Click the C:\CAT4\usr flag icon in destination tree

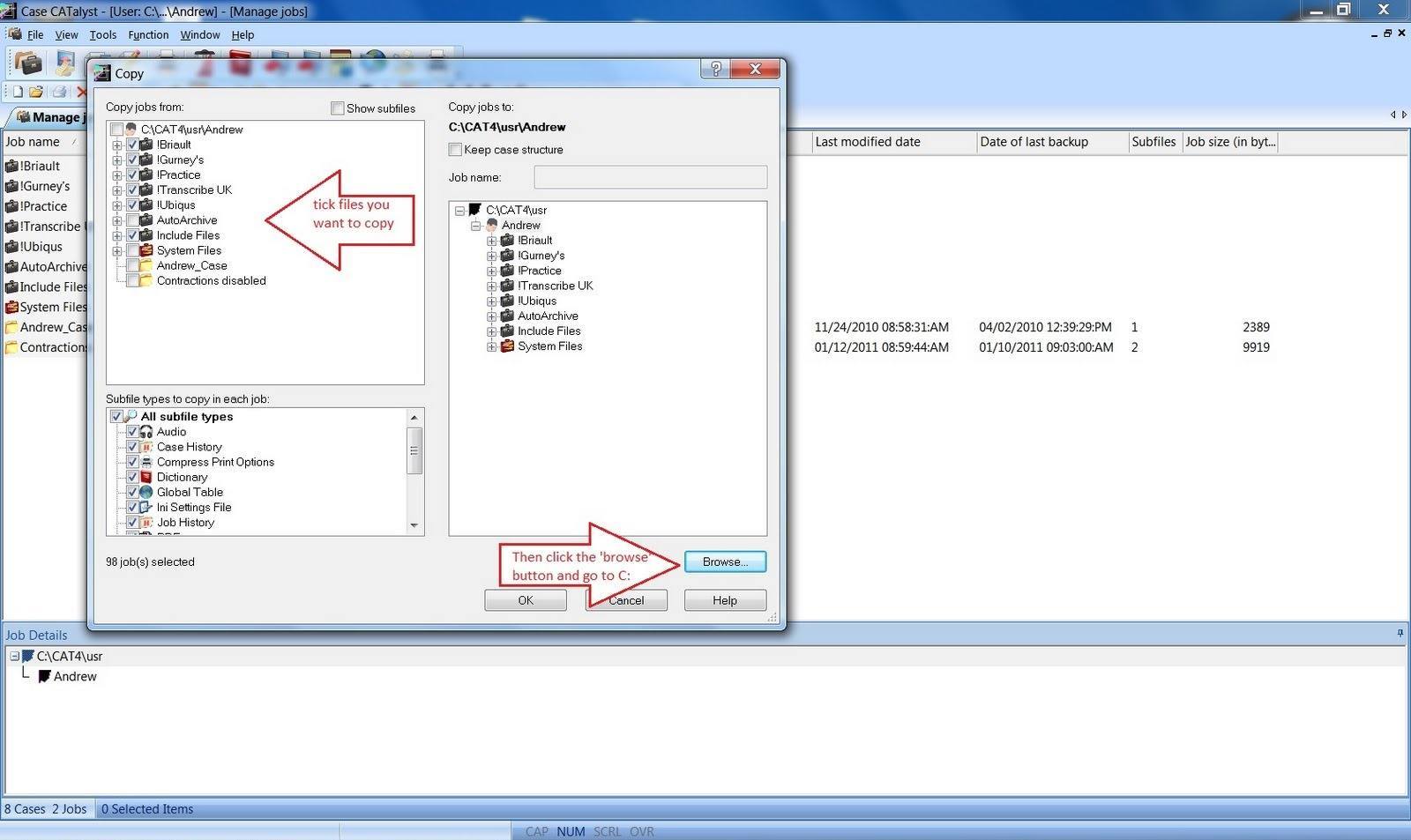pos(474,210)
